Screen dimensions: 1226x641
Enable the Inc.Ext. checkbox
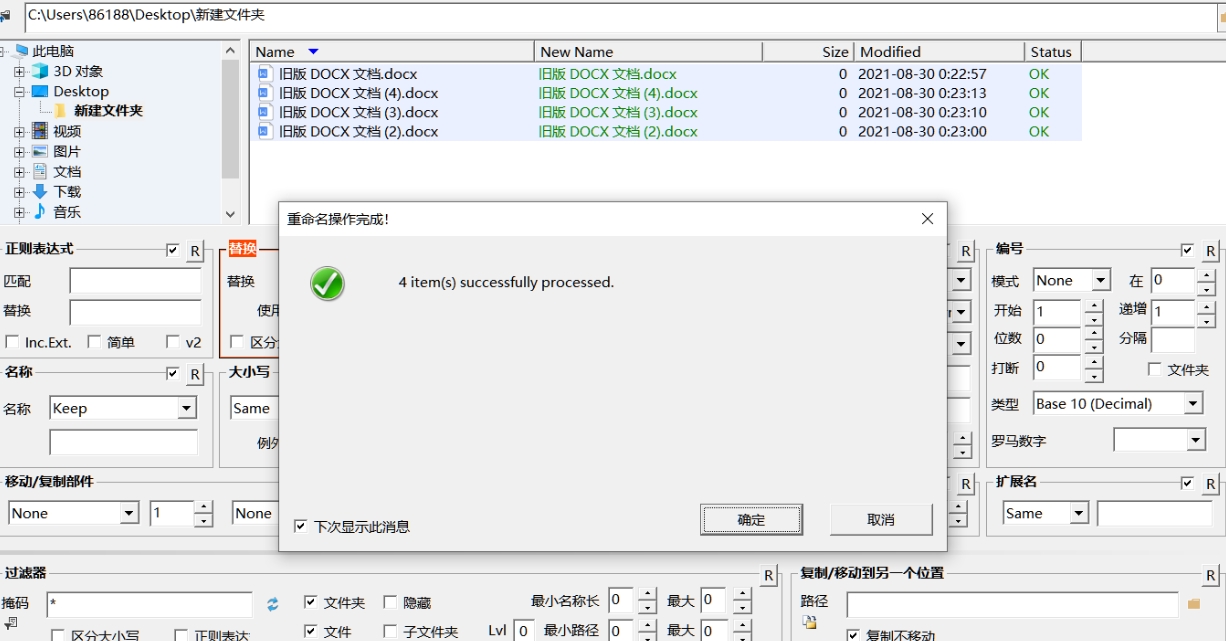click(12, 342)
